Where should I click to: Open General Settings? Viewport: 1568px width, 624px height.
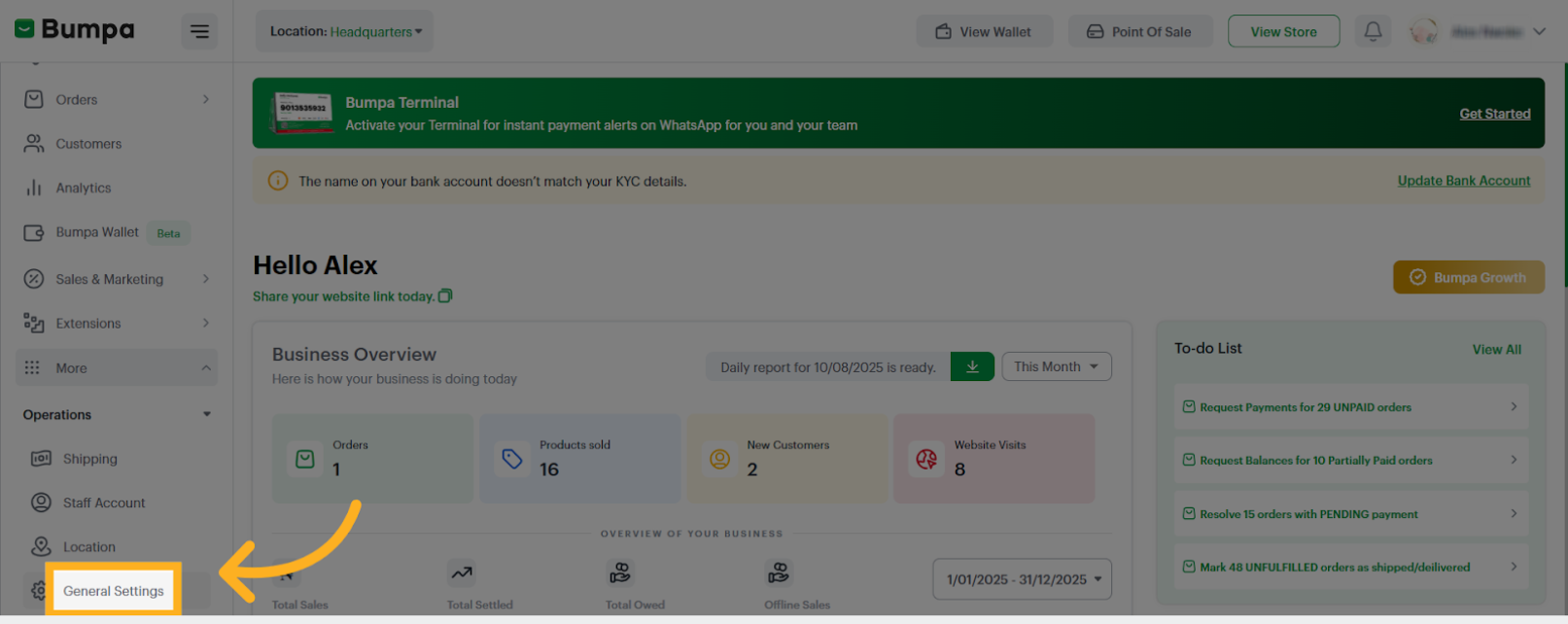(114, 591)
